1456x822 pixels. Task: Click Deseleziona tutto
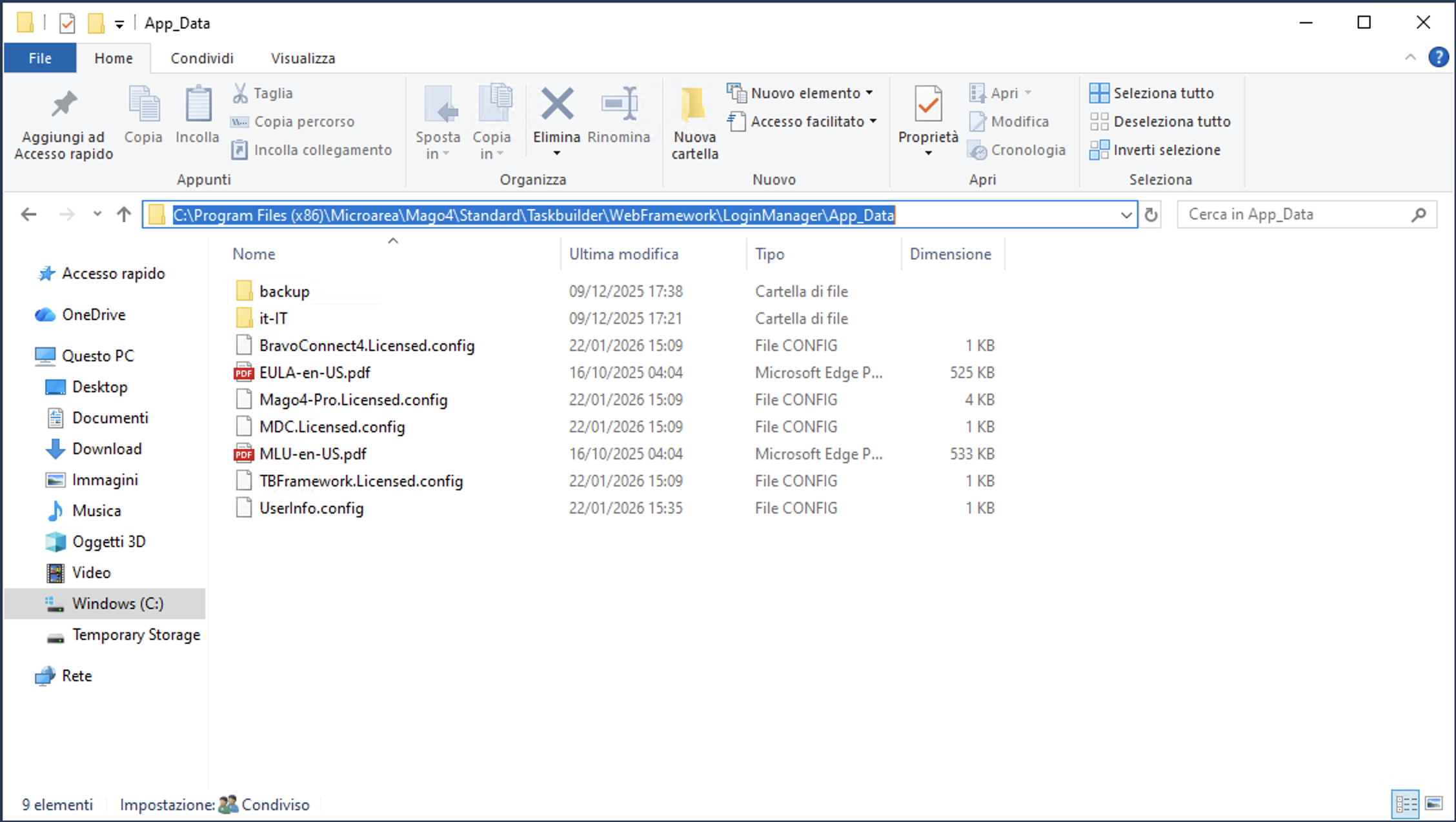point(1160,121)
